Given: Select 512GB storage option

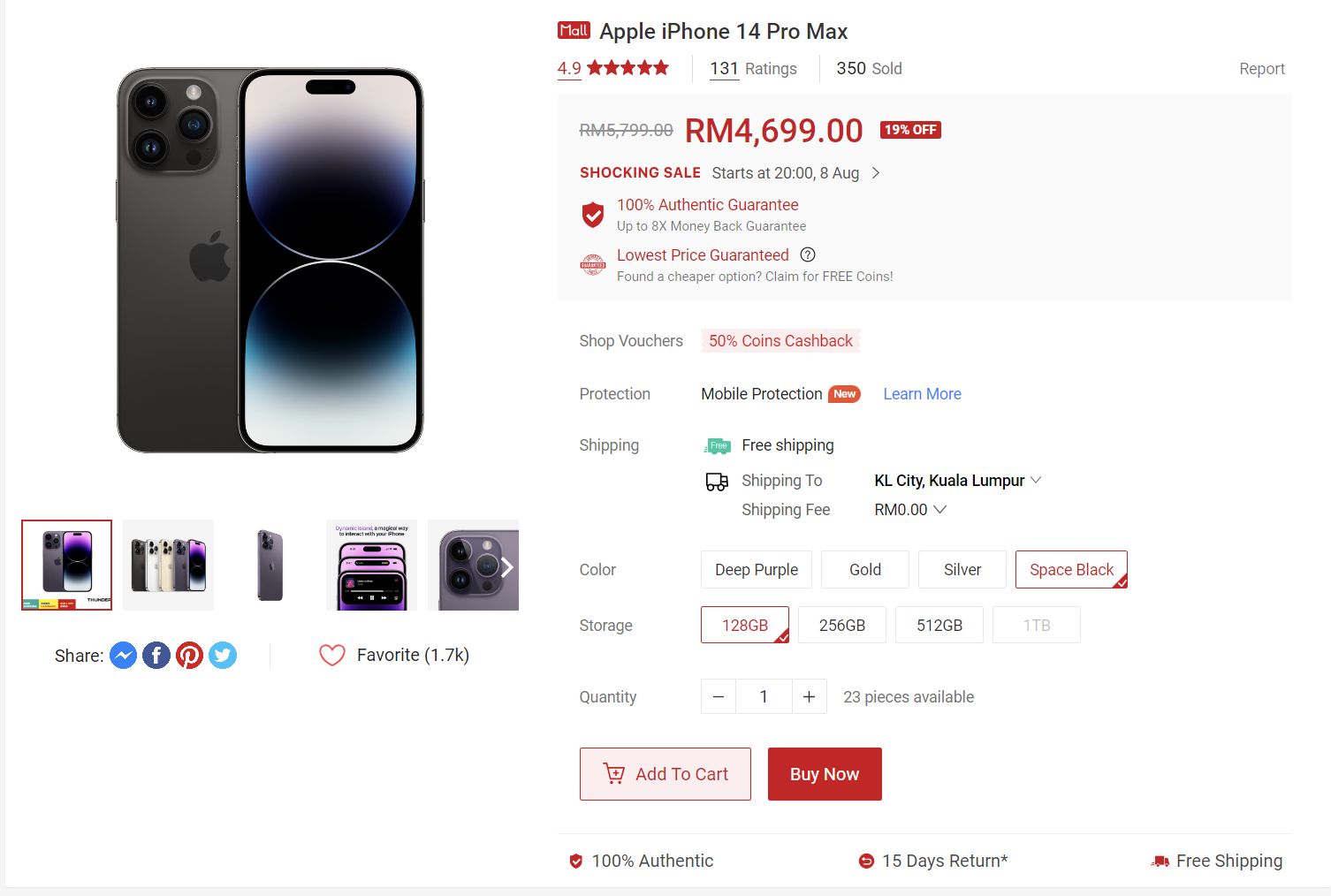Looking at the screenshot, I should pyautogui.click(x=939, y=625).
